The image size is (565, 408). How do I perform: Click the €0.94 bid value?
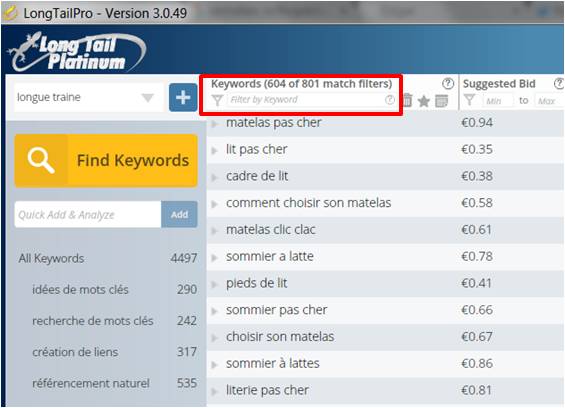(x=477, y=123)
